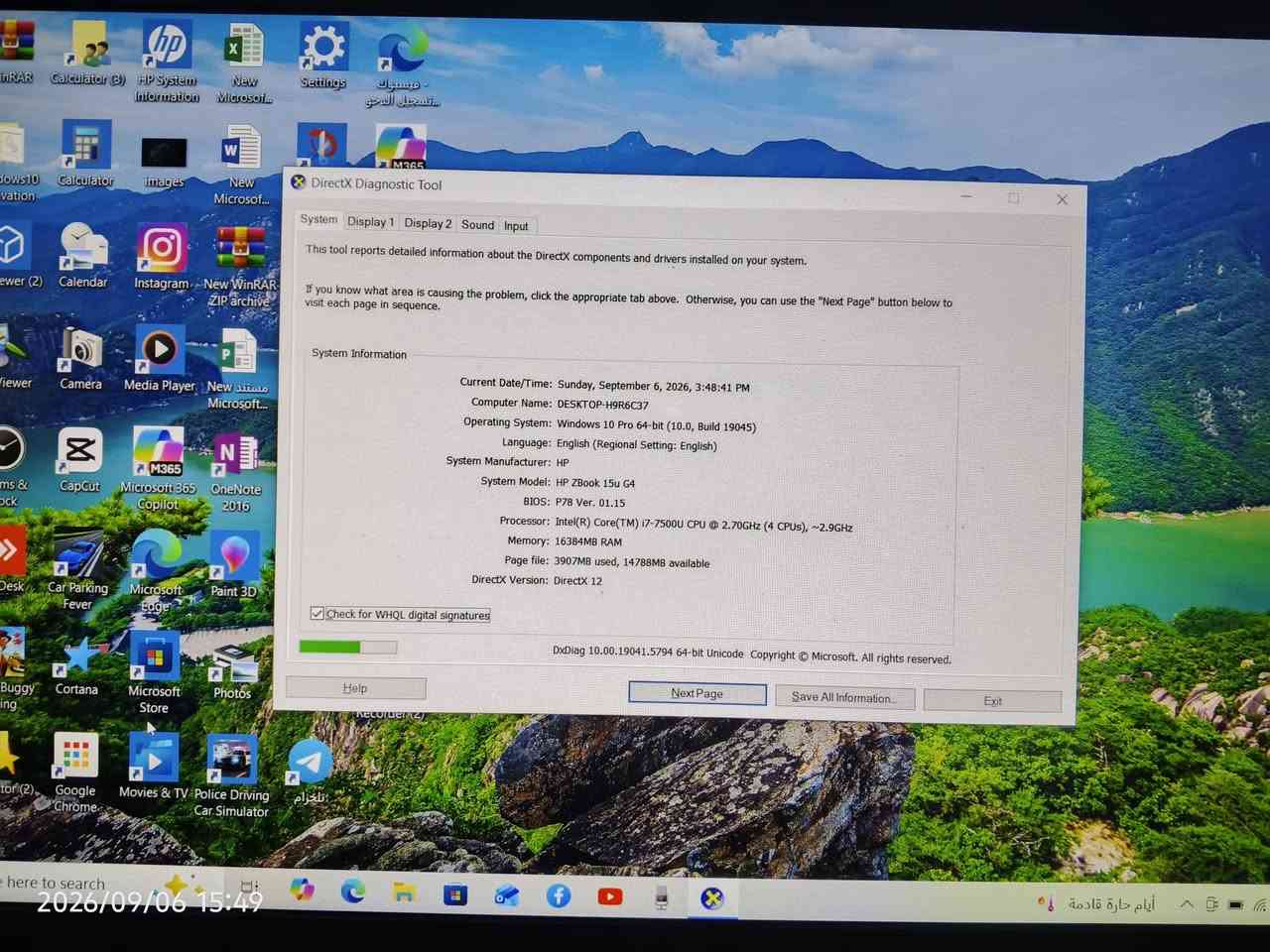This screenshot has width=1270, height=952.
Task: Open the black images folder on desktop
Action: 164,162
